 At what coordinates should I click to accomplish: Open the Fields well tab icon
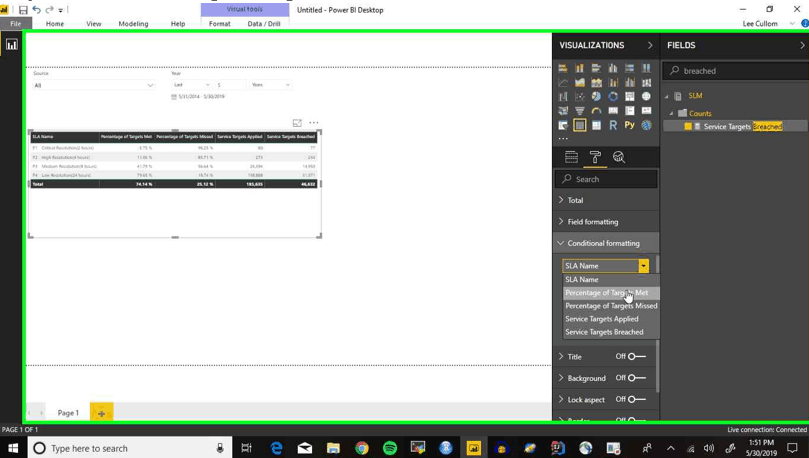[571, 157]
